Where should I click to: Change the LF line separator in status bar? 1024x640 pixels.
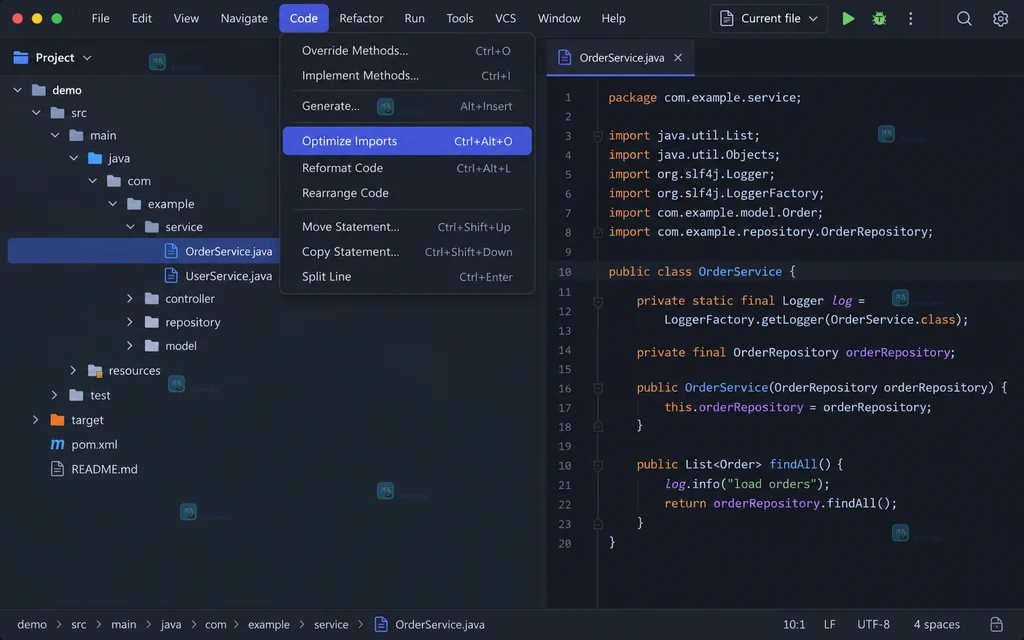[x=829, y=624]
